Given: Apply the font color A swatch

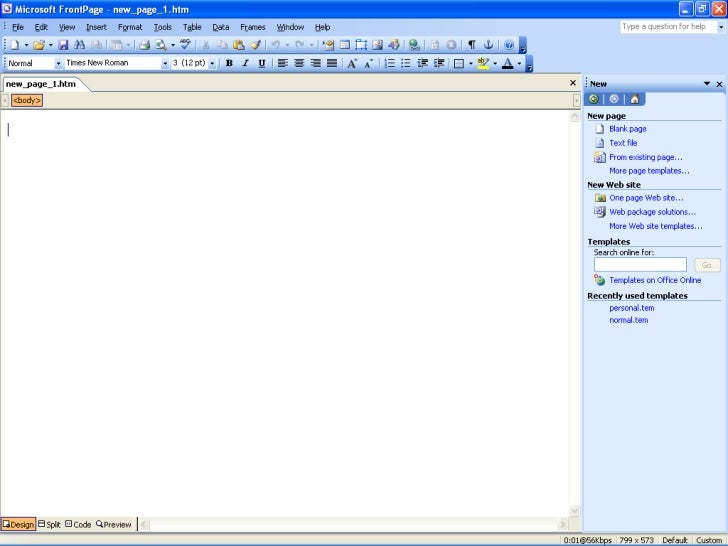Looking at the screenshot, I should (507, 64).
